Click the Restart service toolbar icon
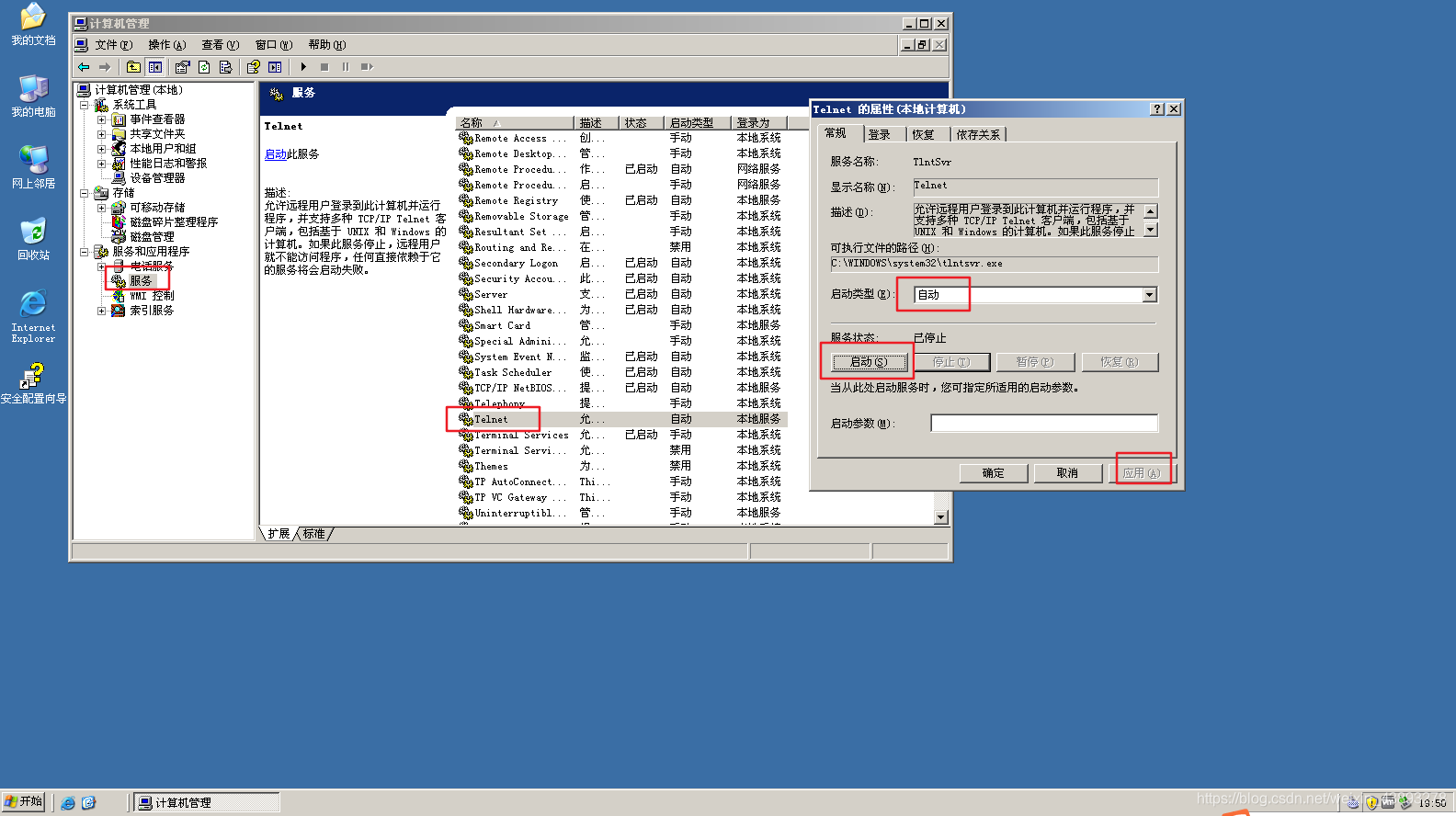Image resolution: width=1456 pixels, height=816 pixels. tap(367, 67)
